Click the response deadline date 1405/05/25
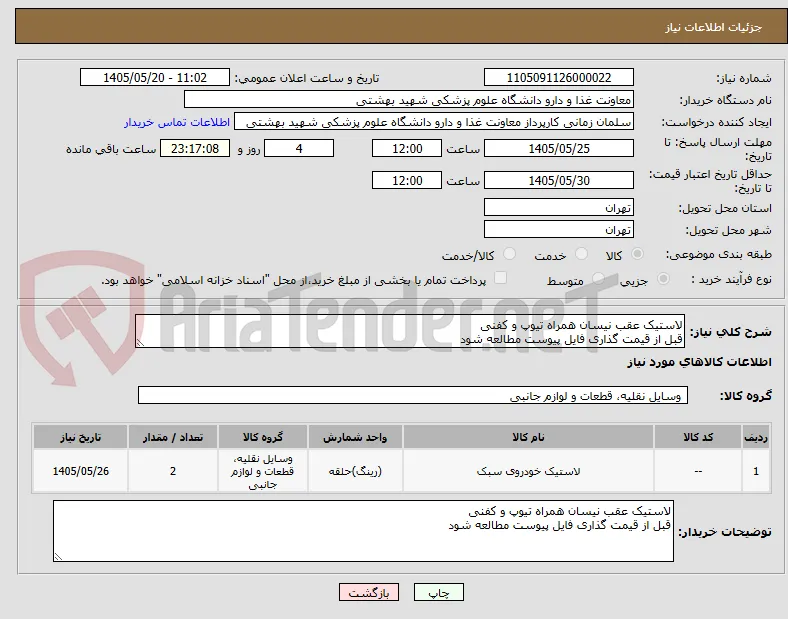This screenshot has width=788, height=619. click(x=558, y=149)
